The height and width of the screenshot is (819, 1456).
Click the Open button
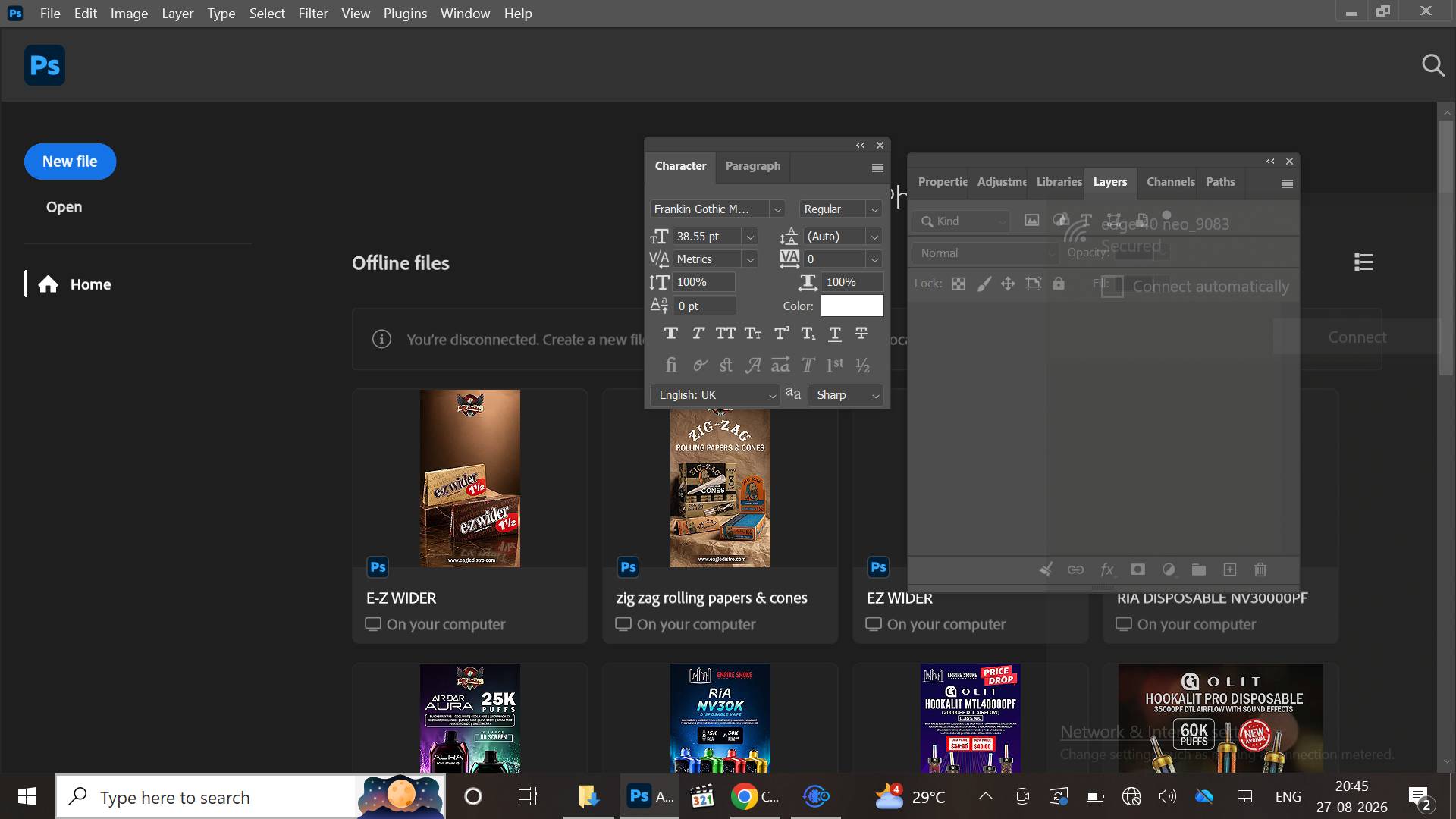[x=64, y=207]
